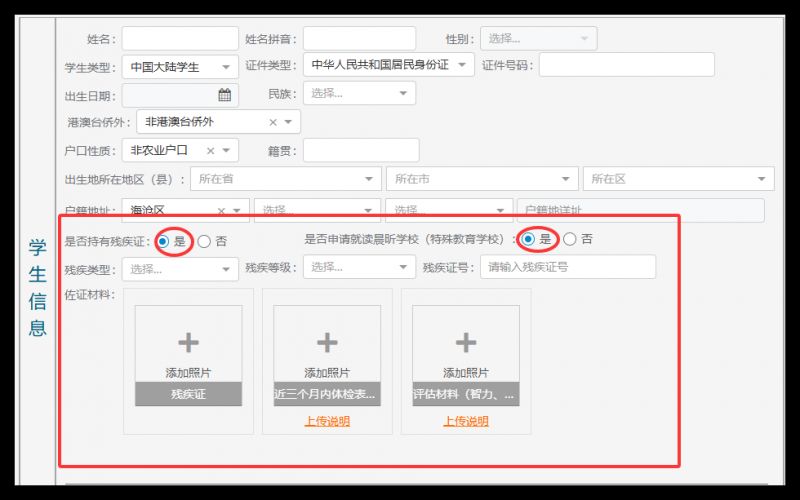
Task: Open the 性别 dropdown
Action: point(538,39)
